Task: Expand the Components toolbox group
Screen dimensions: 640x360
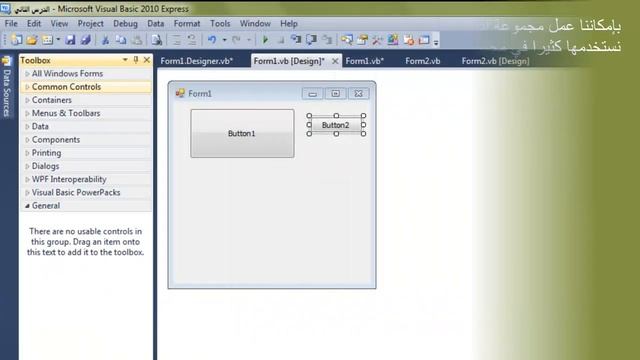Action: [x=86, y=140]
